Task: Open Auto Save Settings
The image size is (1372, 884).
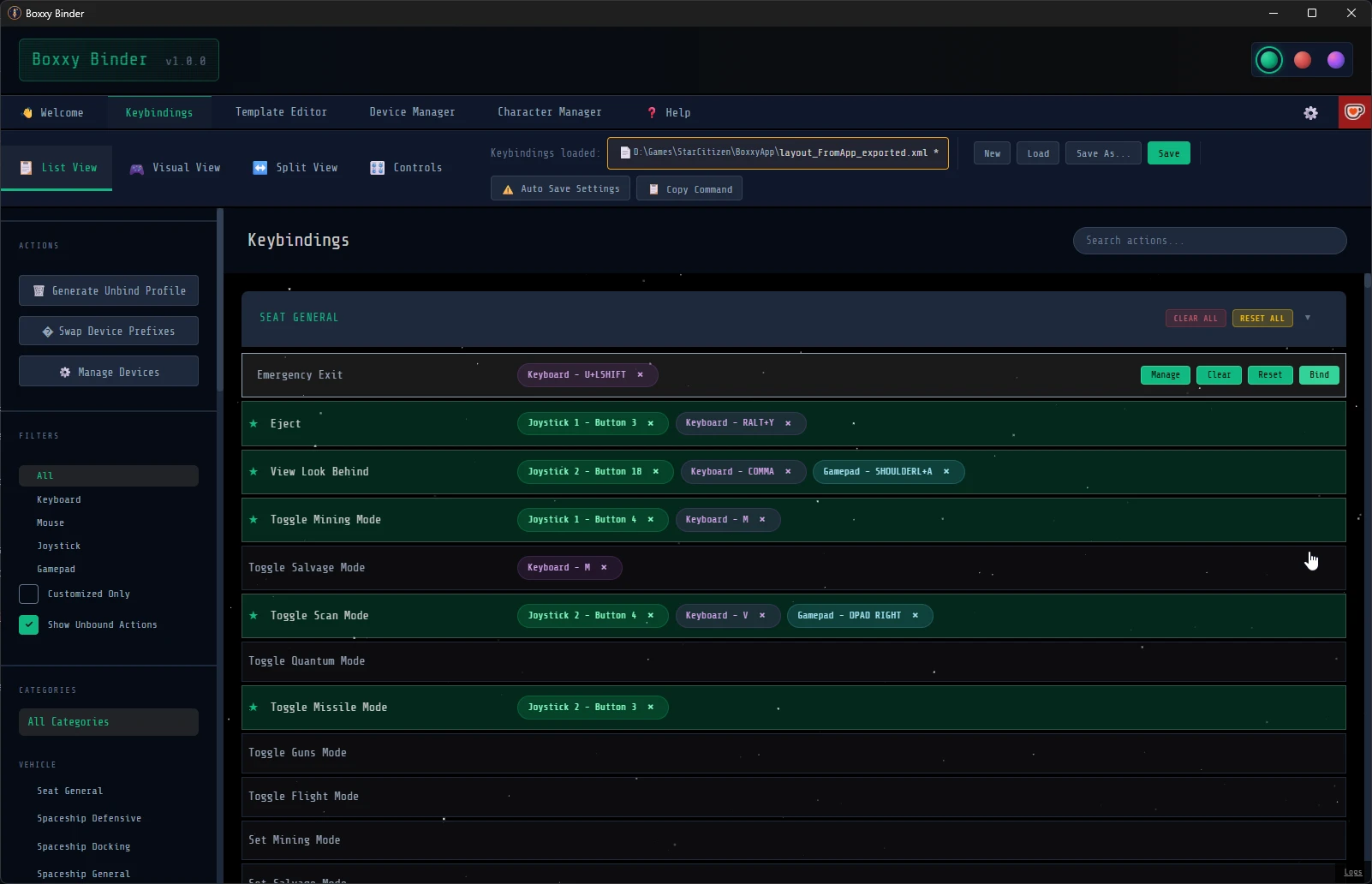Action: tap(561, 188)
